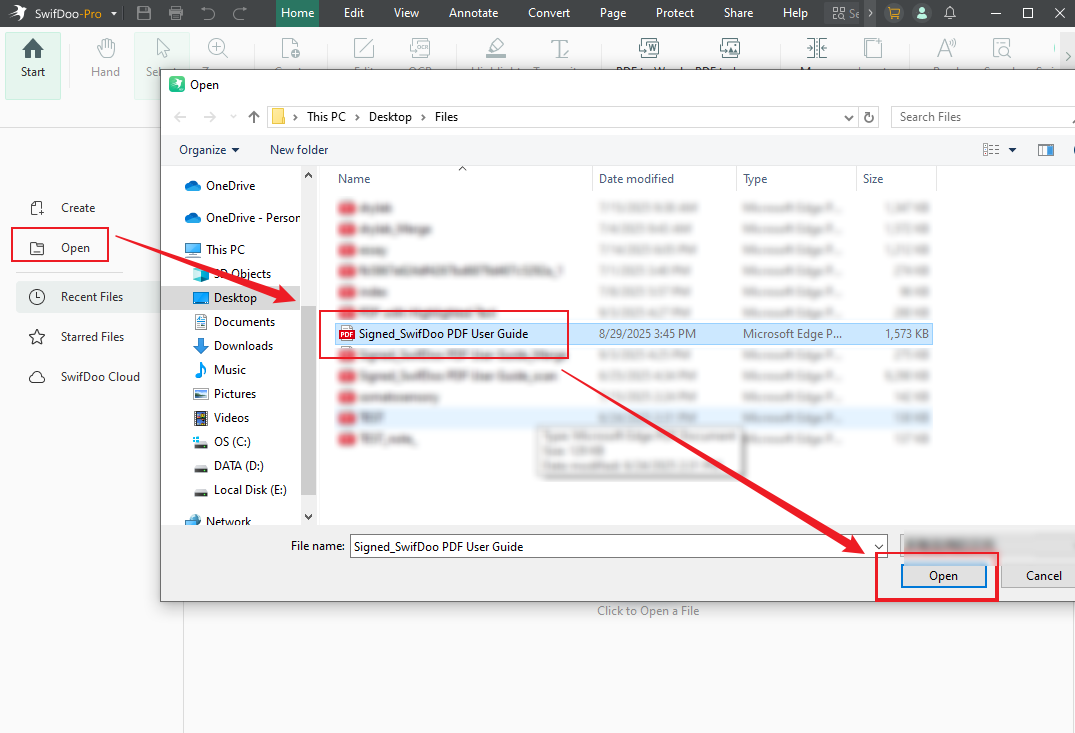Screen dimensions: 1075x733
Task: Toggle the preview pane in the Open dialog
Action: pyautogui.click(x=1046, y=150)
